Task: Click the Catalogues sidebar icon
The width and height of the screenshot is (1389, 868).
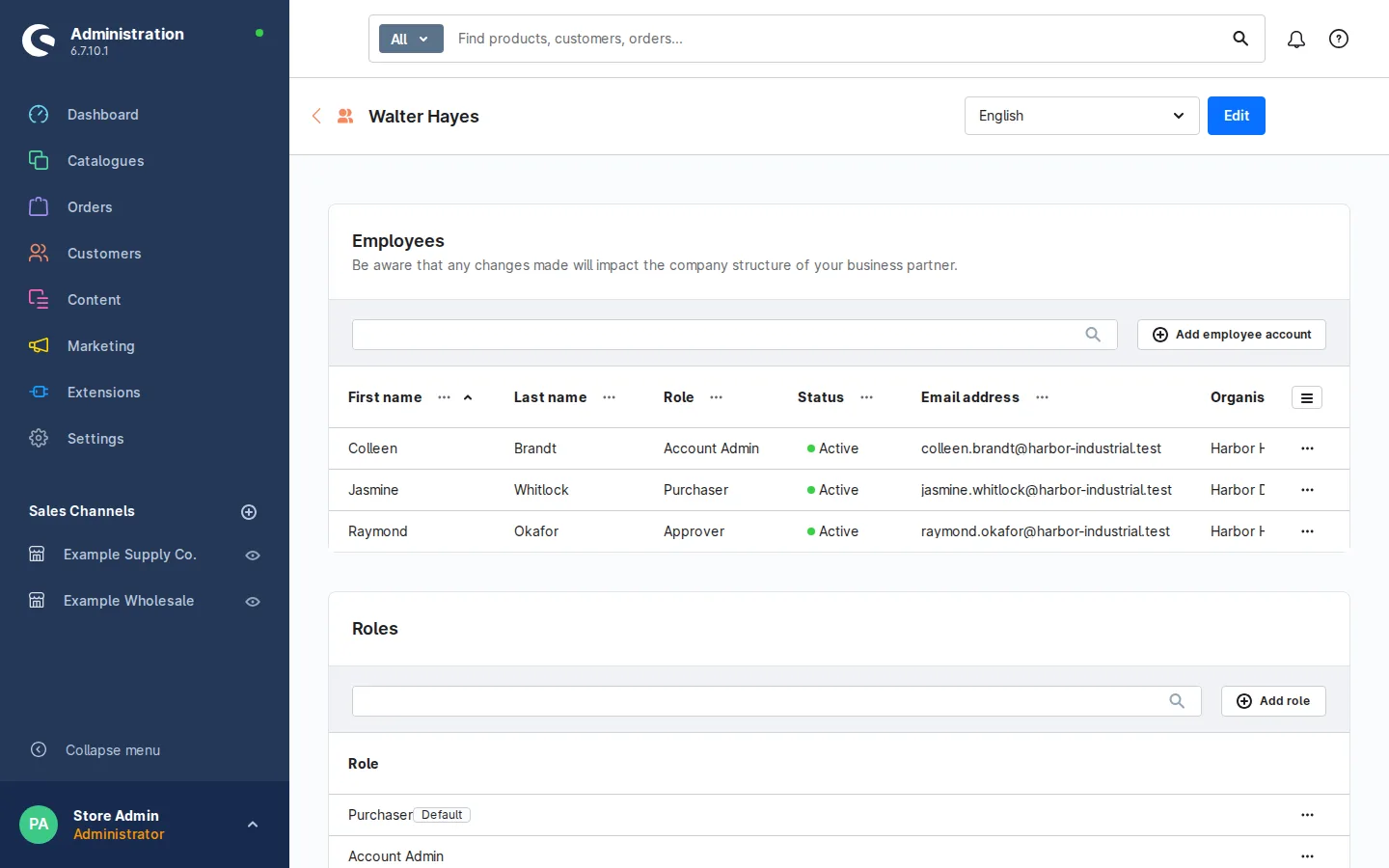Action: point(39,161)
